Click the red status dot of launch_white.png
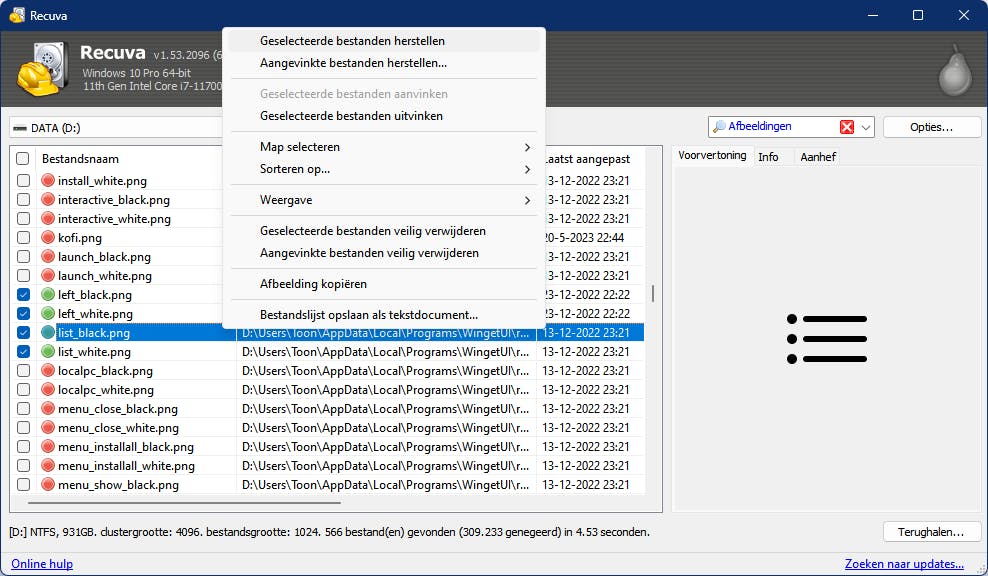 48,275
